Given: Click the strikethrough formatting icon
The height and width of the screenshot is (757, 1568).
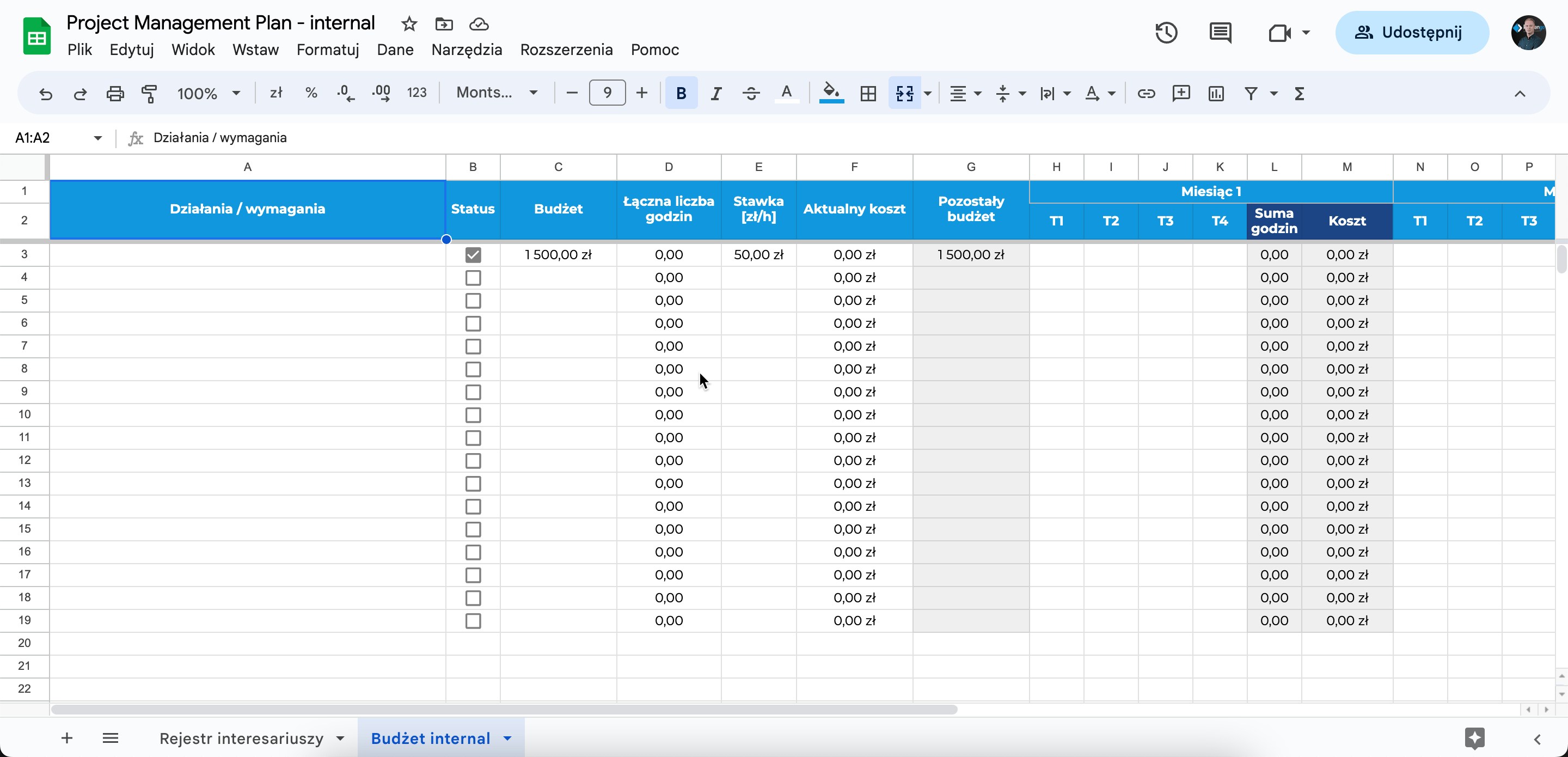Looking at the screenshot, I should click(751, 93).
